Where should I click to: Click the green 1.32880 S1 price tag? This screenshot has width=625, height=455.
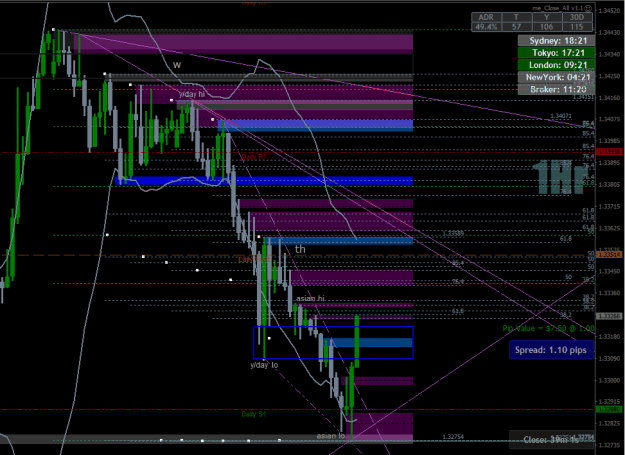[x=610, y=410]
